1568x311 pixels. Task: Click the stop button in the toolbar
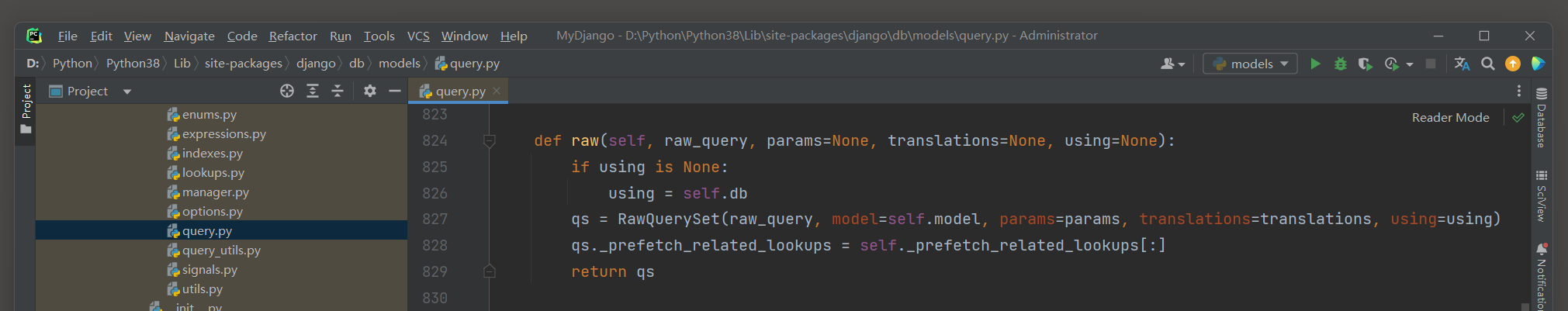tap(1431, 64)
